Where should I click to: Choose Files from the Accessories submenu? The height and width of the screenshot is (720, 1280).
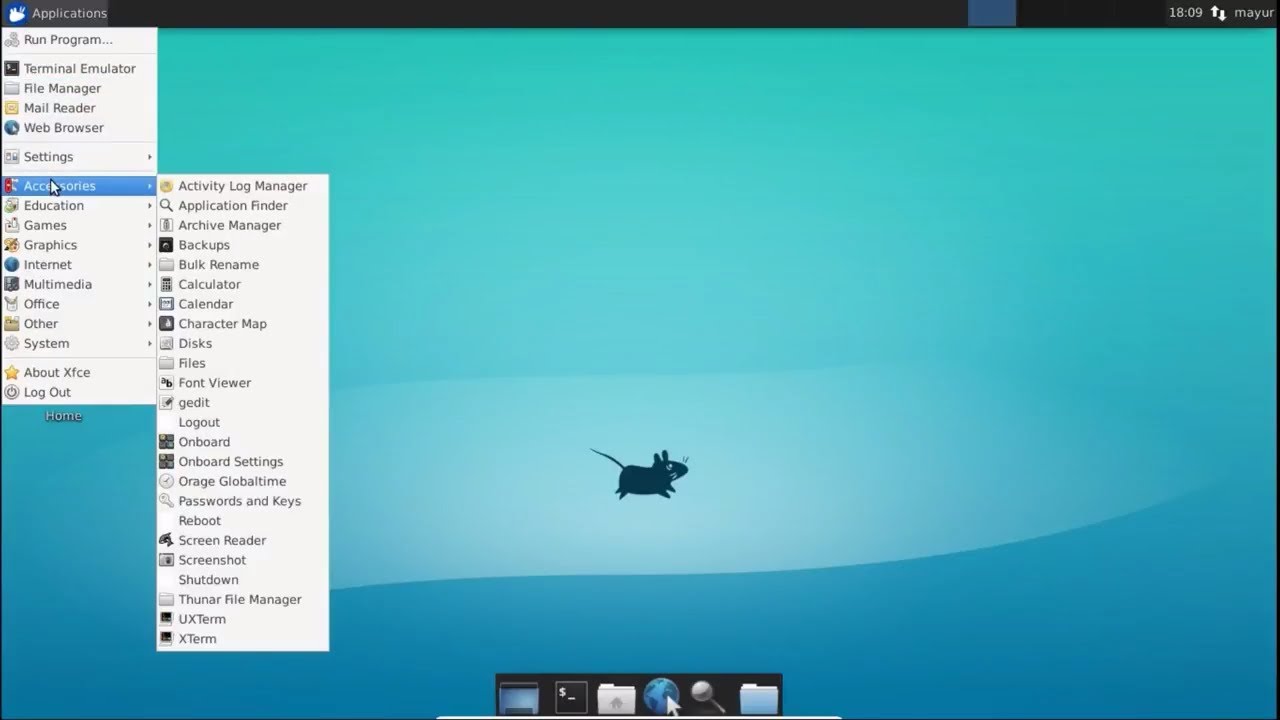(243, 364)
